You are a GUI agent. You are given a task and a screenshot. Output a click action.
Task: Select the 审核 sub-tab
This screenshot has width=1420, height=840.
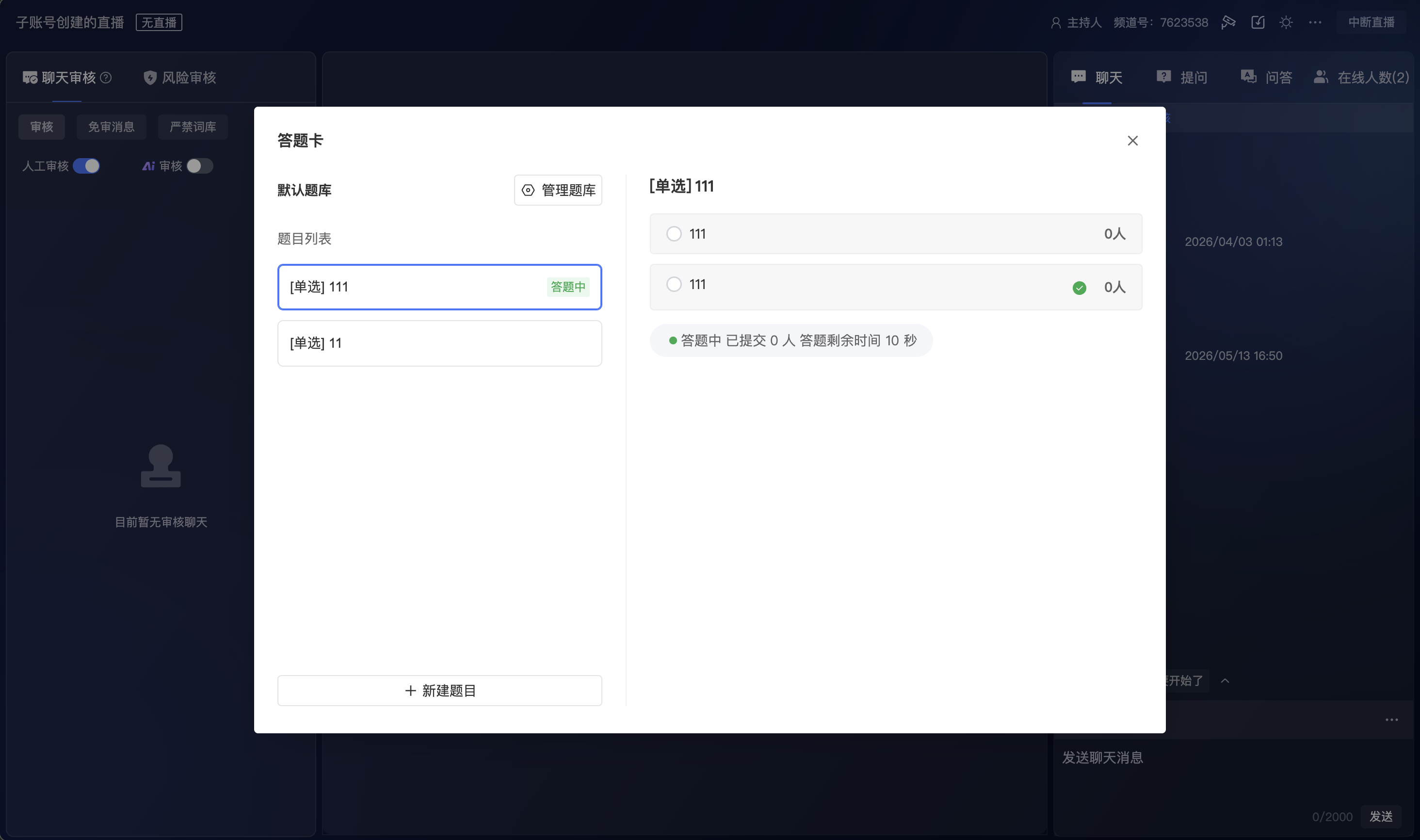tap(41, 127)
